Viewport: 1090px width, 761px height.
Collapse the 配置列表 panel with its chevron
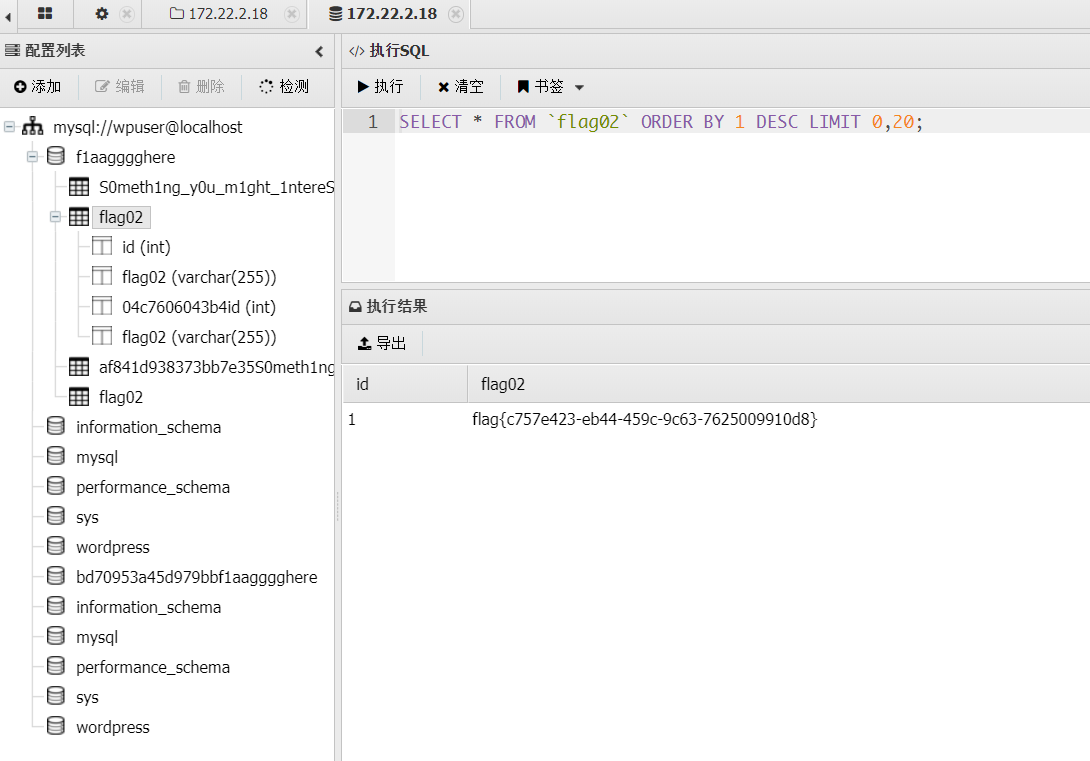(319, 51)
